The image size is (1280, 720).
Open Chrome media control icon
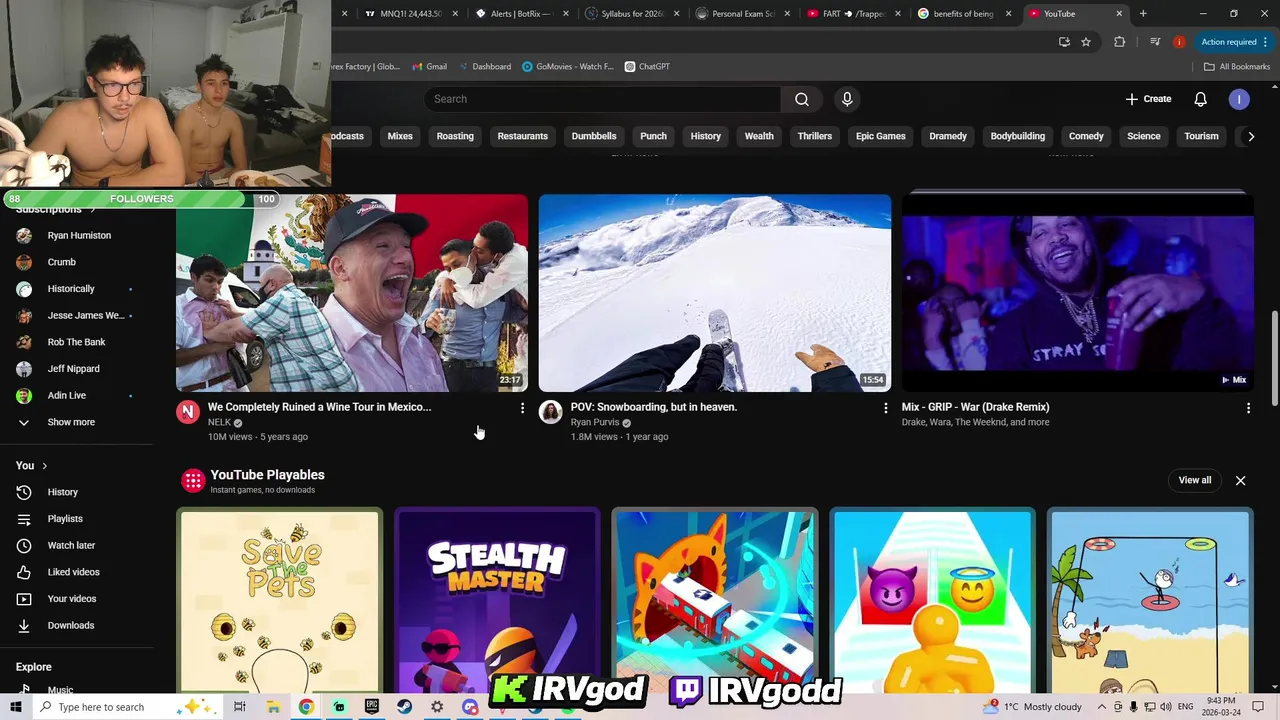click(1155, 42)
